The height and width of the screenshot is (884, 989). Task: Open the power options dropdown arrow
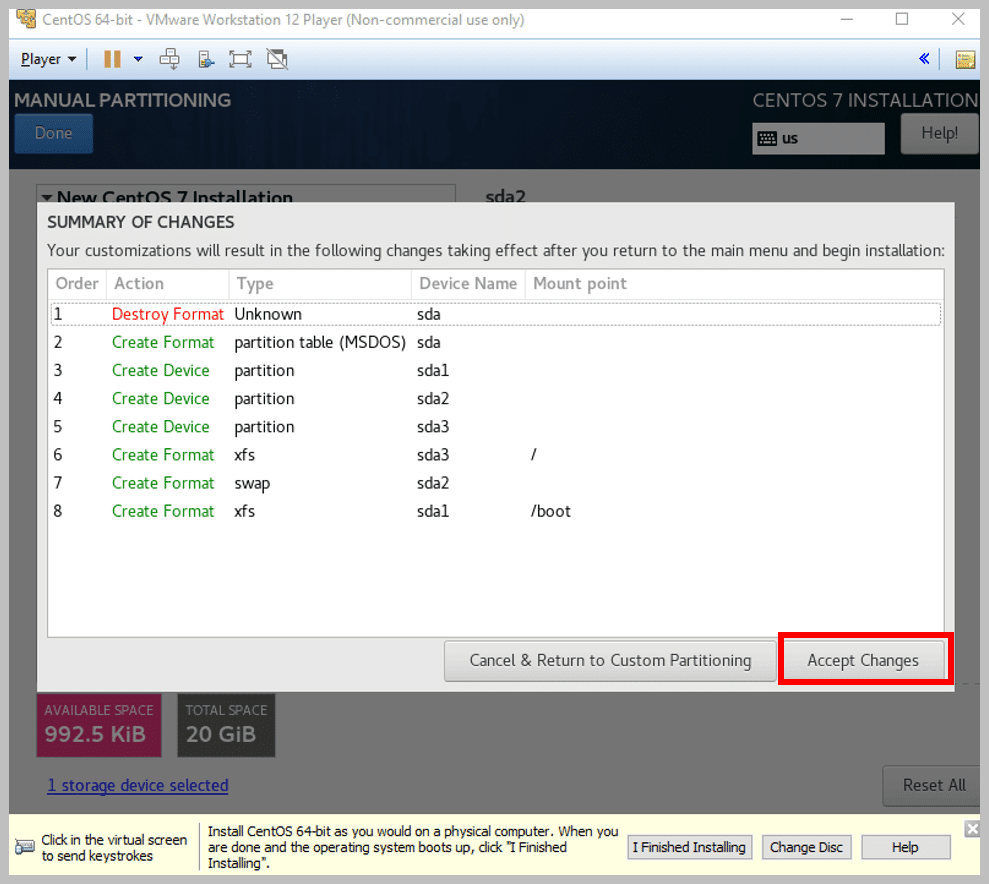coord(138,59)
